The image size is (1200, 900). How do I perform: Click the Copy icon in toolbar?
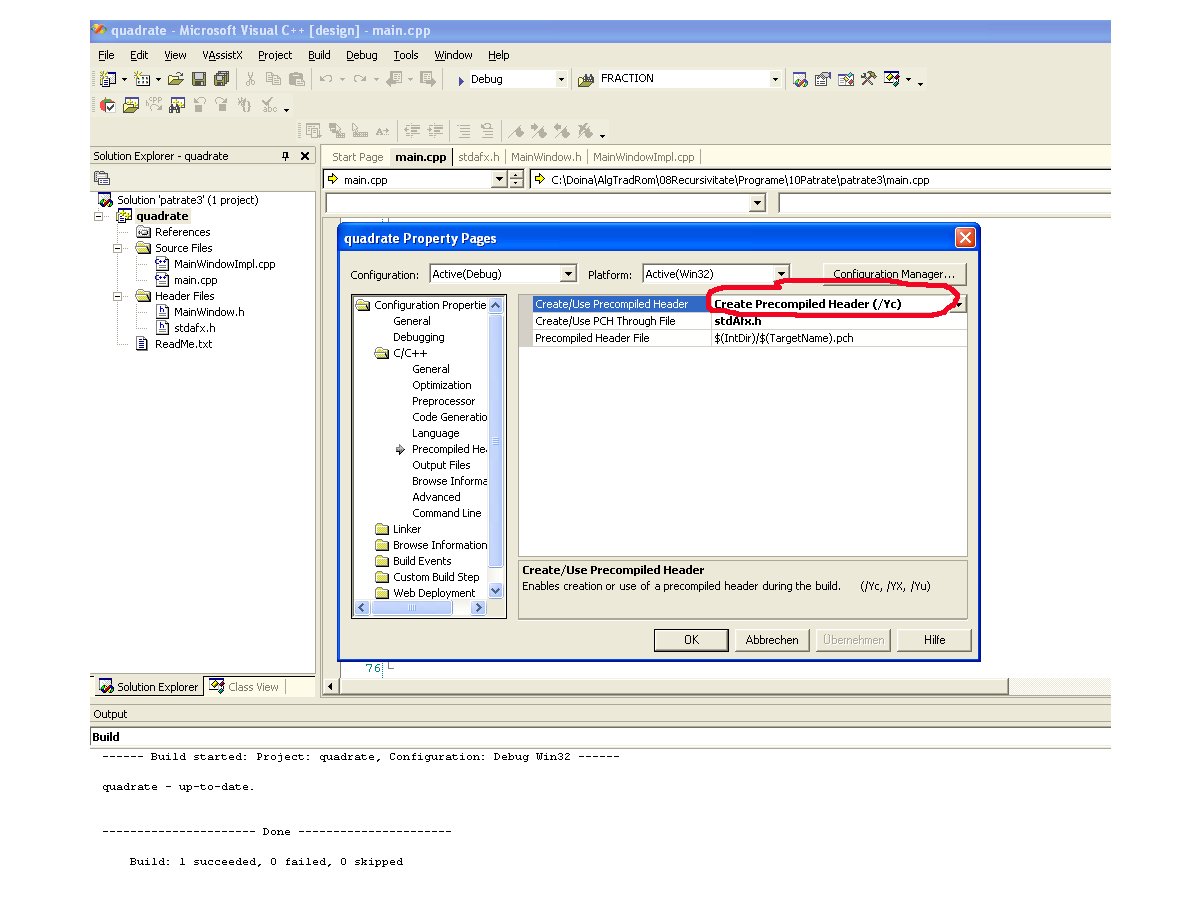pos(273,79)
